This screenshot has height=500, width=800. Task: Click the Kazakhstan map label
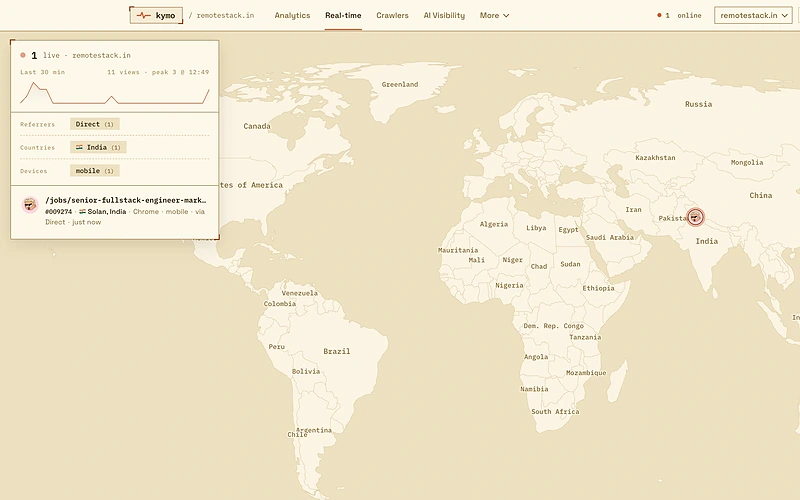pyautogui.click(x=655, y=158)
